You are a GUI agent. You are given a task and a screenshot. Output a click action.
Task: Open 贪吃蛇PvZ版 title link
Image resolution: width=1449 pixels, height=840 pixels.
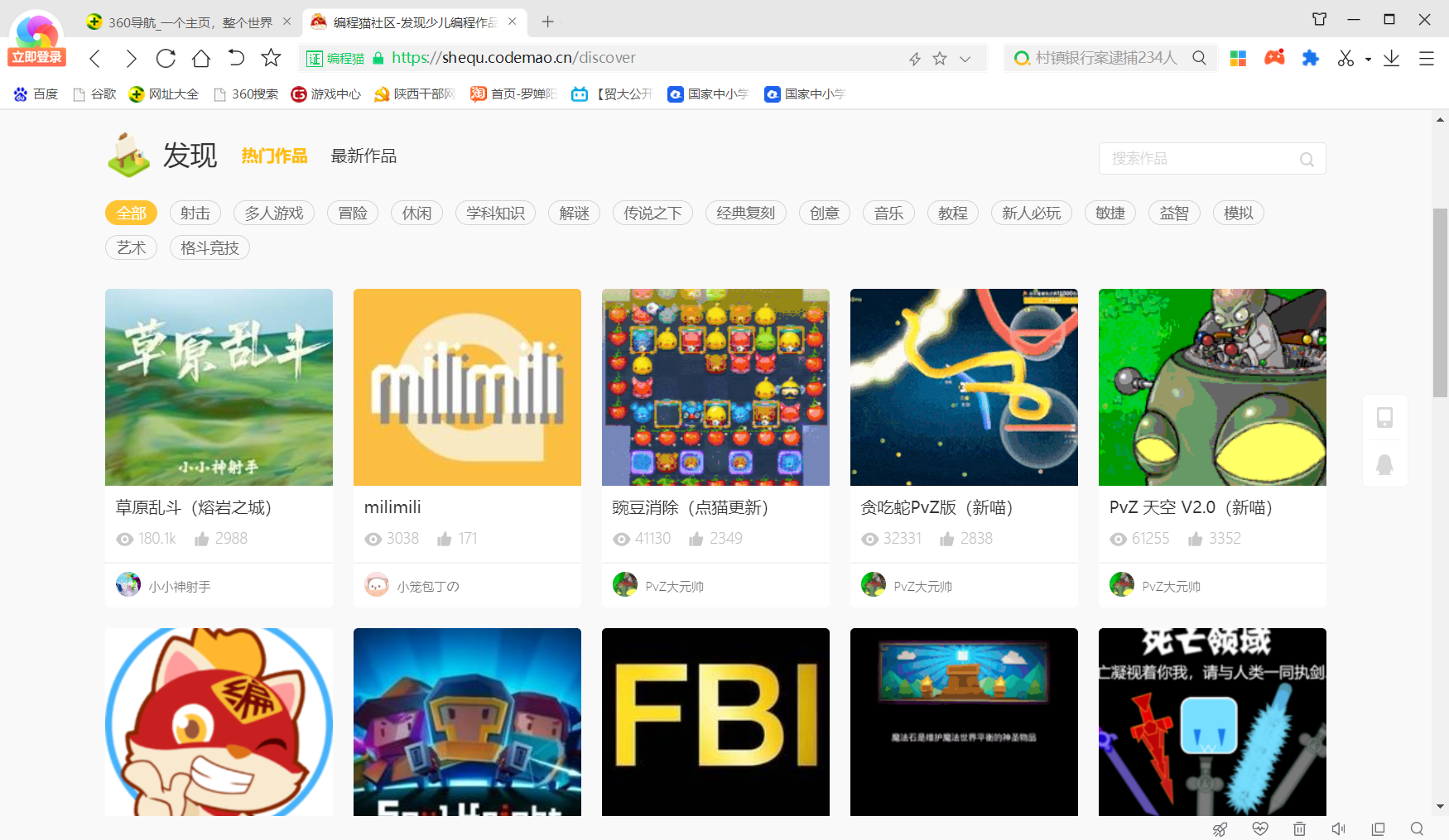pos(936,507)
